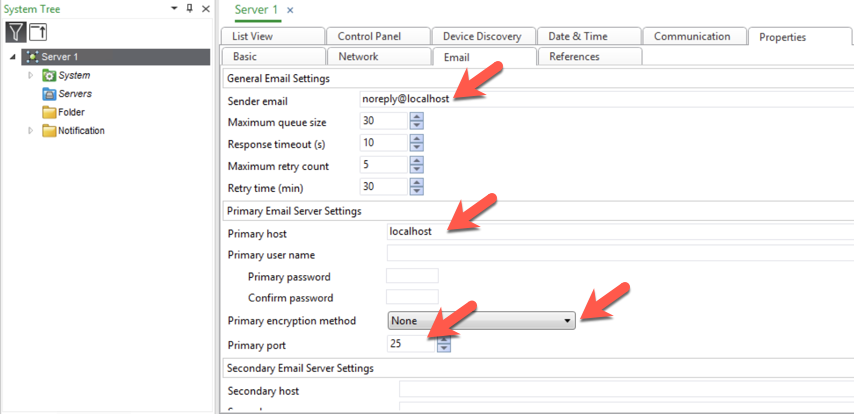
Task: Pin the System Tree panel
Action: point(190,9)
